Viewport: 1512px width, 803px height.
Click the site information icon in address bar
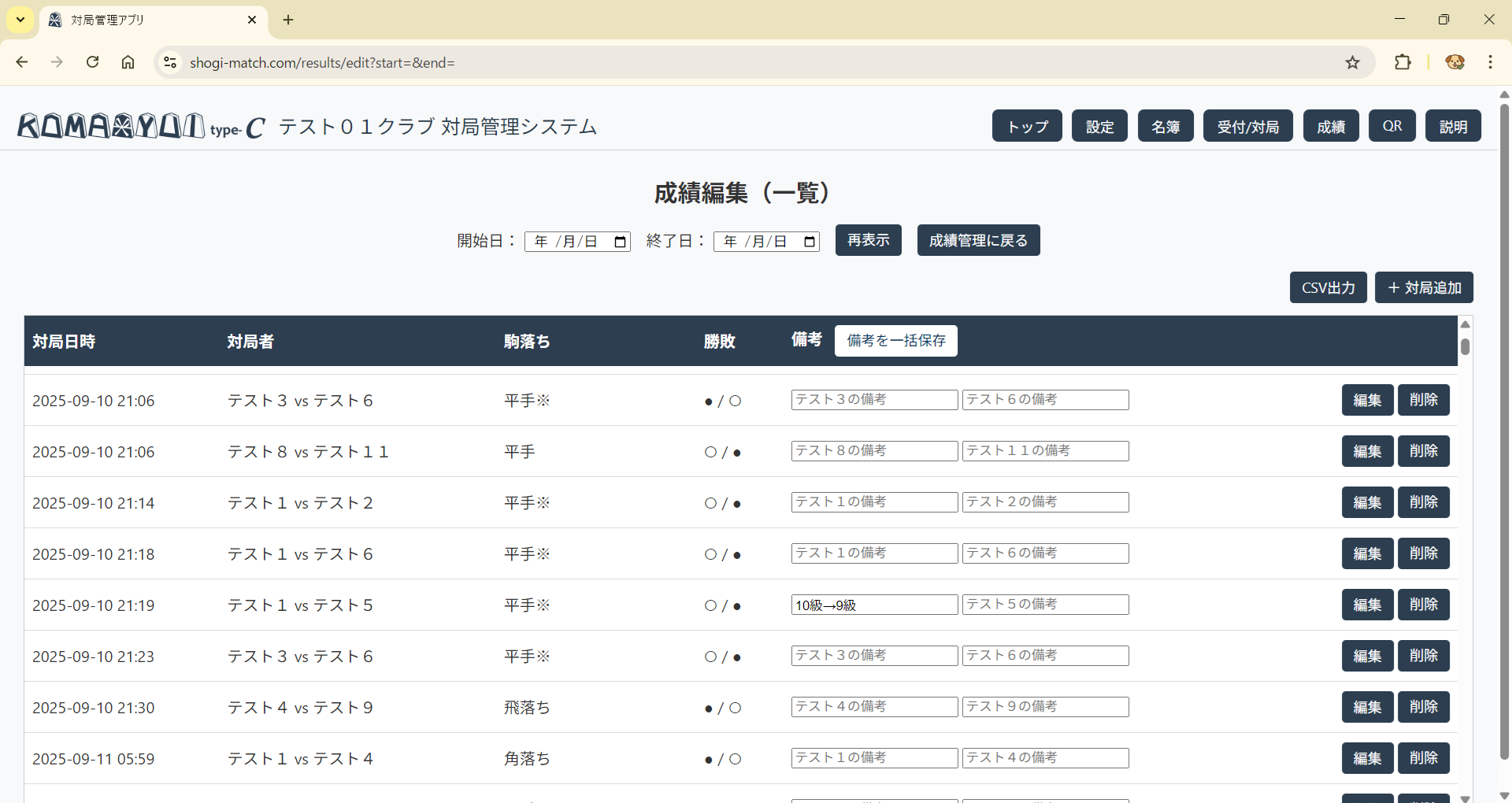pos(169,62)
